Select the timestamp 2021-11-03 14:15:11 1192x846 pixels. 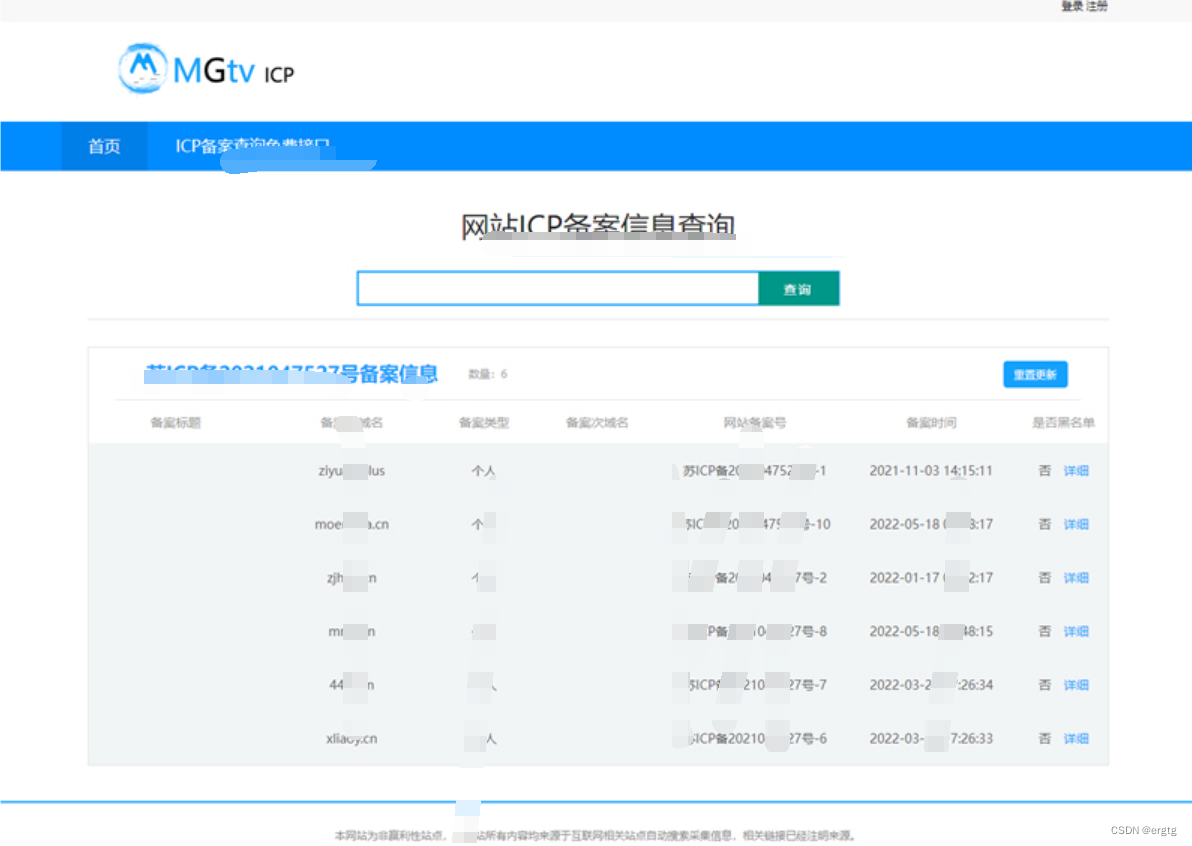[930, 471]
